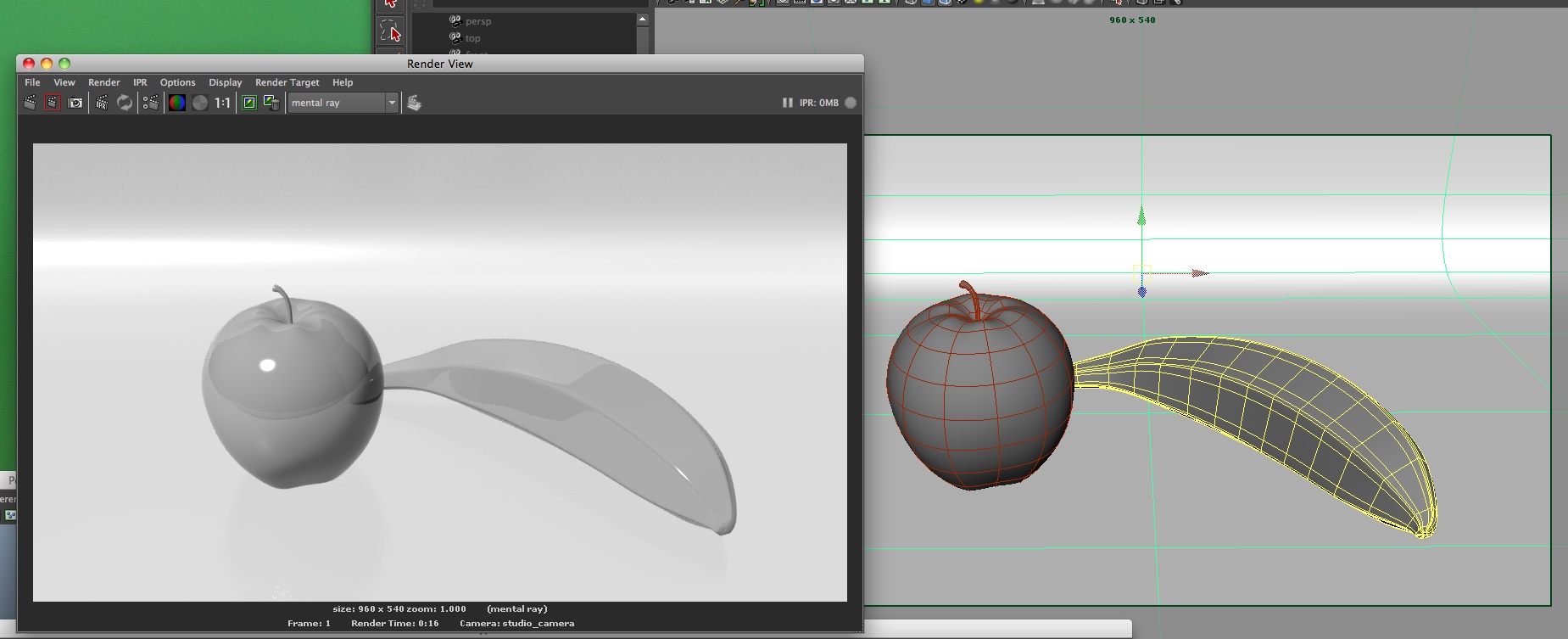Toggle the RGB channels display
This screenshot has width=1568, height=639.
pyautogui.click(x=176, y=103)
